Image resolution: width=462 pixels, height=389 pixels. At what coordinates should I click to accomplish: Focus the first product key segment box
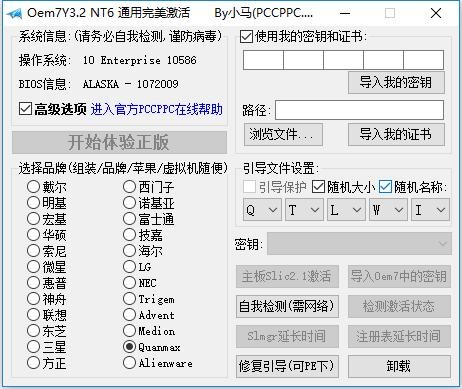pyautogui.click(x=263, y=60)
